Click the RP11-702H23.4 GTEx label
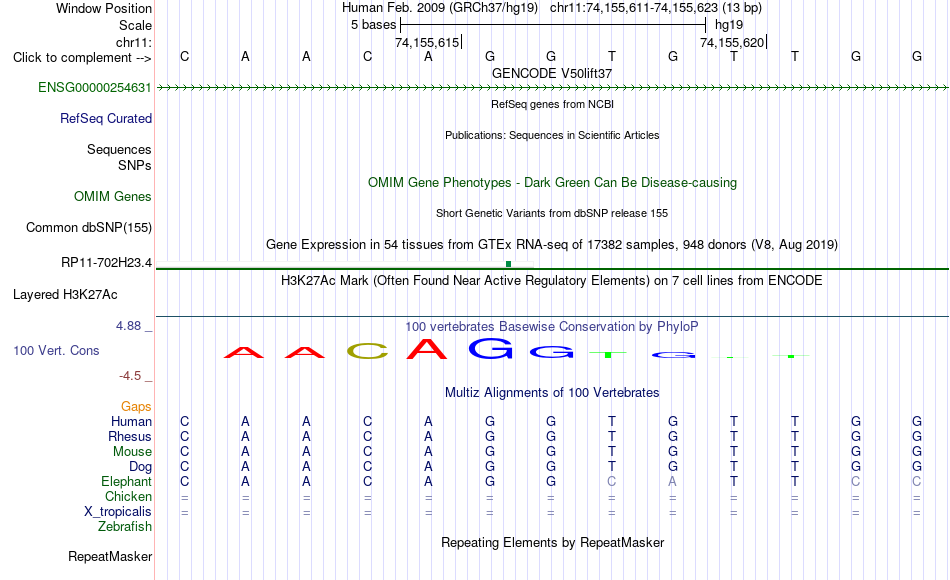 point(107,262)
